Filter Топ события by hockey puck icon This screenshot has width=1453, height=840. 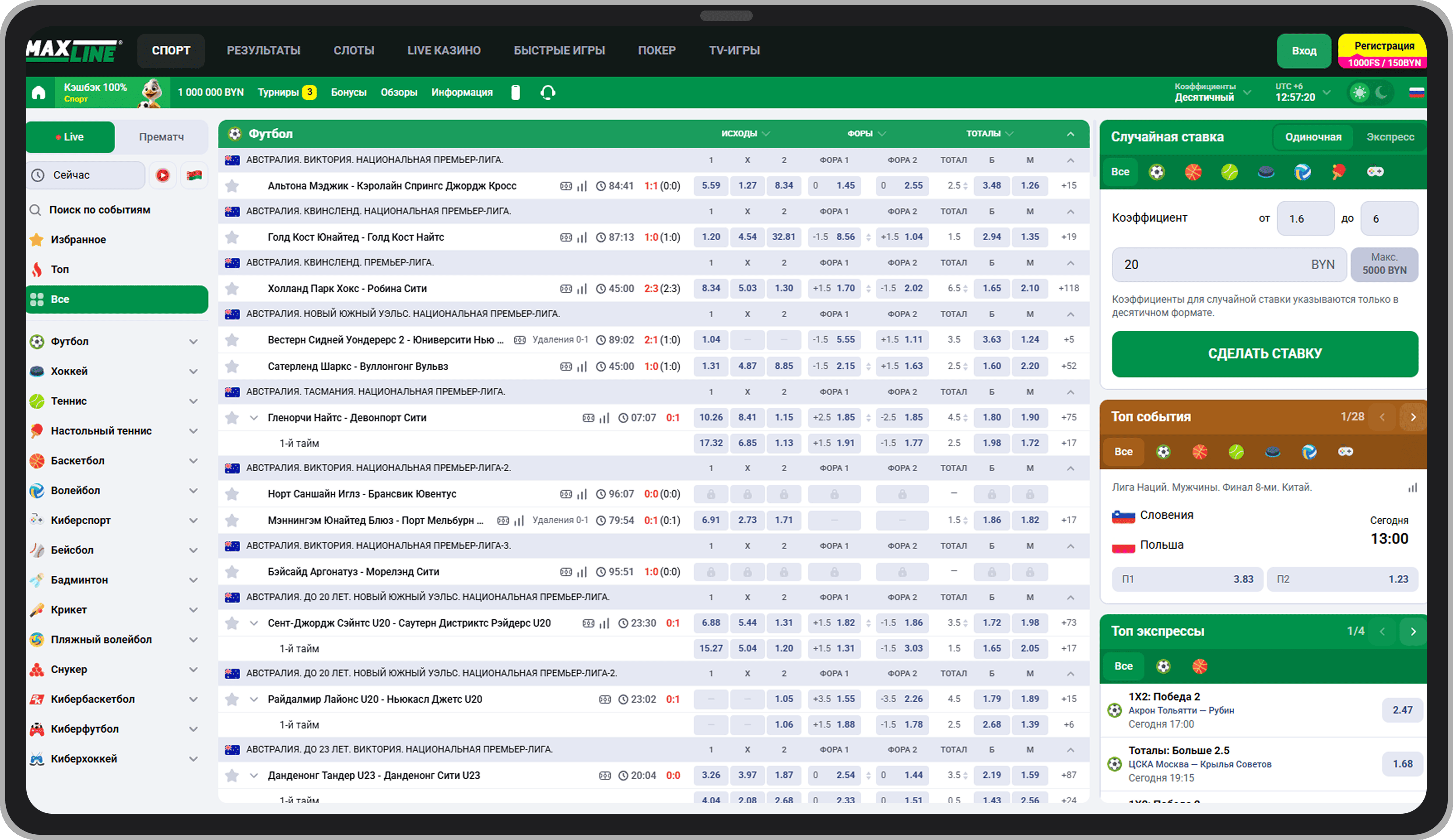click(1273, 452)
